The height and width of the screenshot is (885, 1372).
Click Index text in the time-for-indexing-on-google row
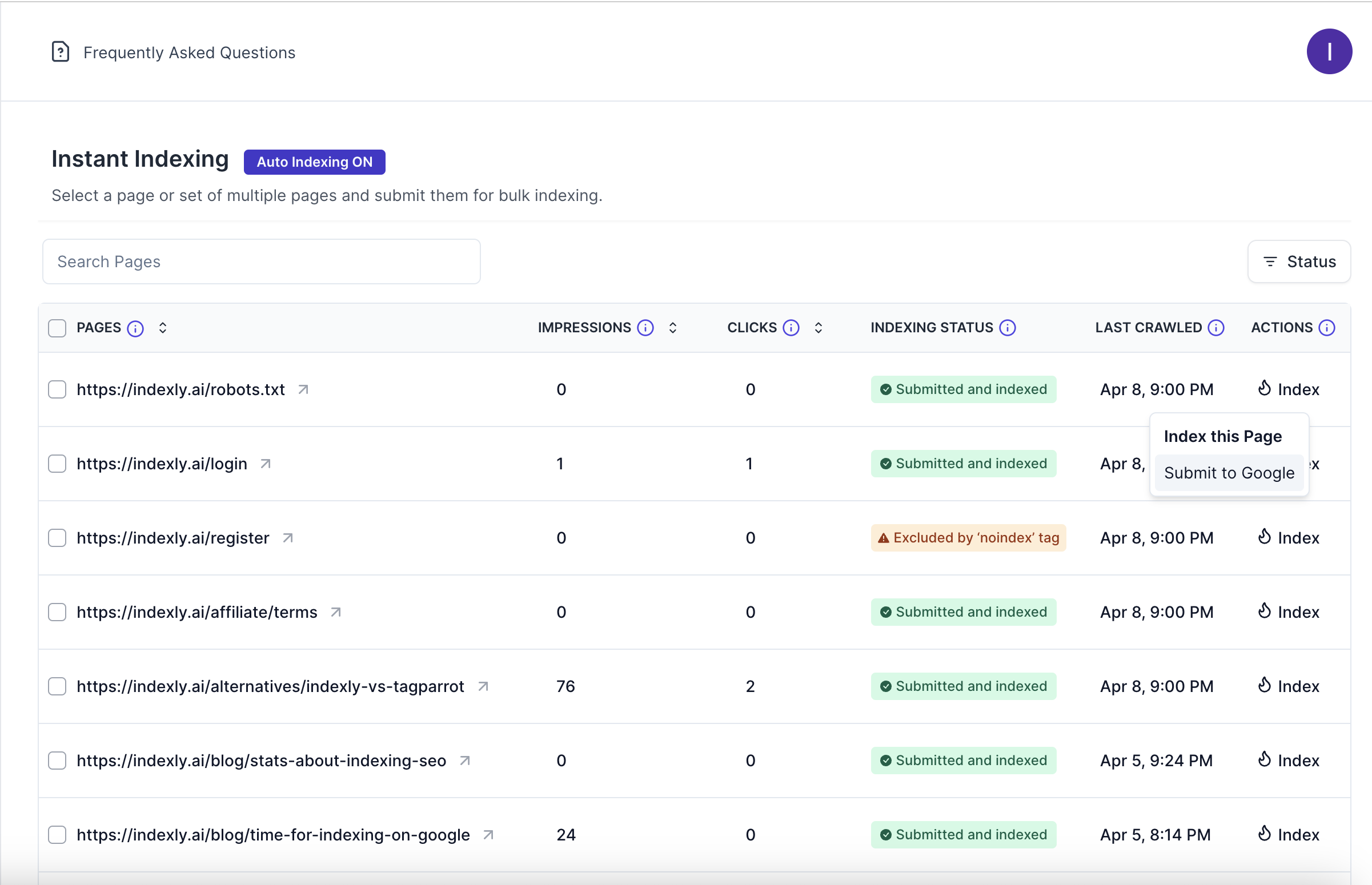1298,834
